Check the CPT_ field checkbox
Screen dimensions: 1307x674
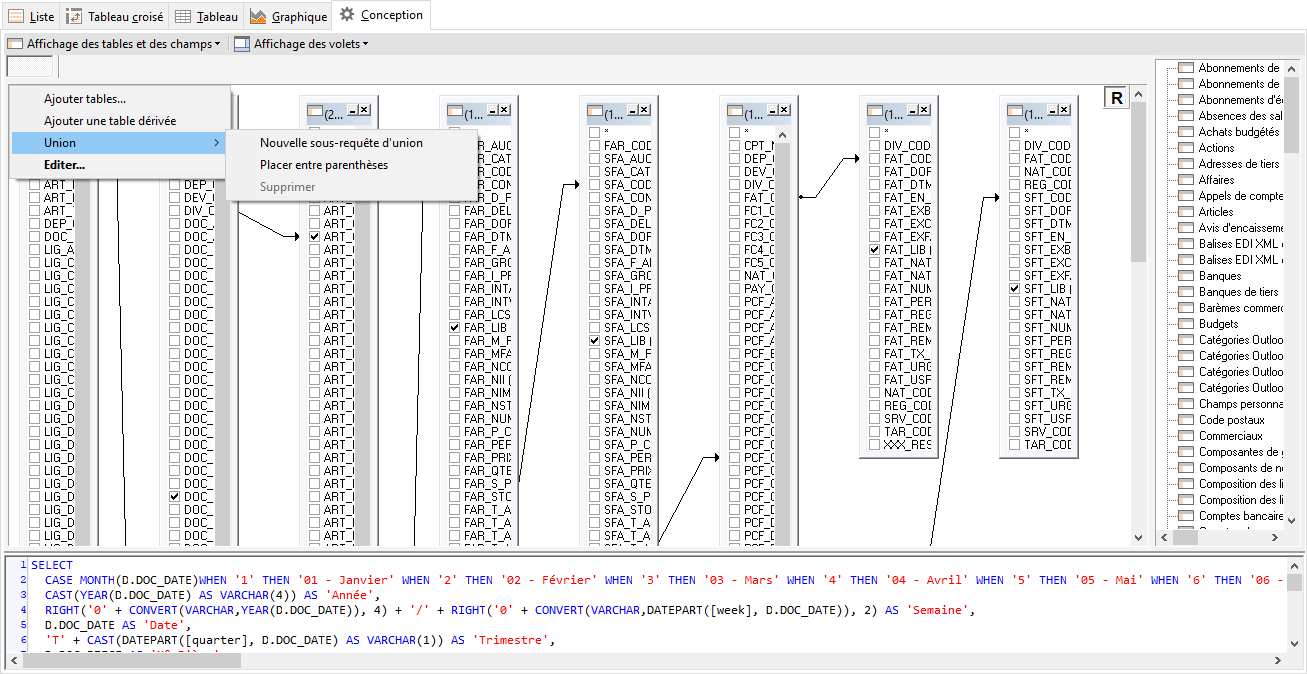pos(735,145)
